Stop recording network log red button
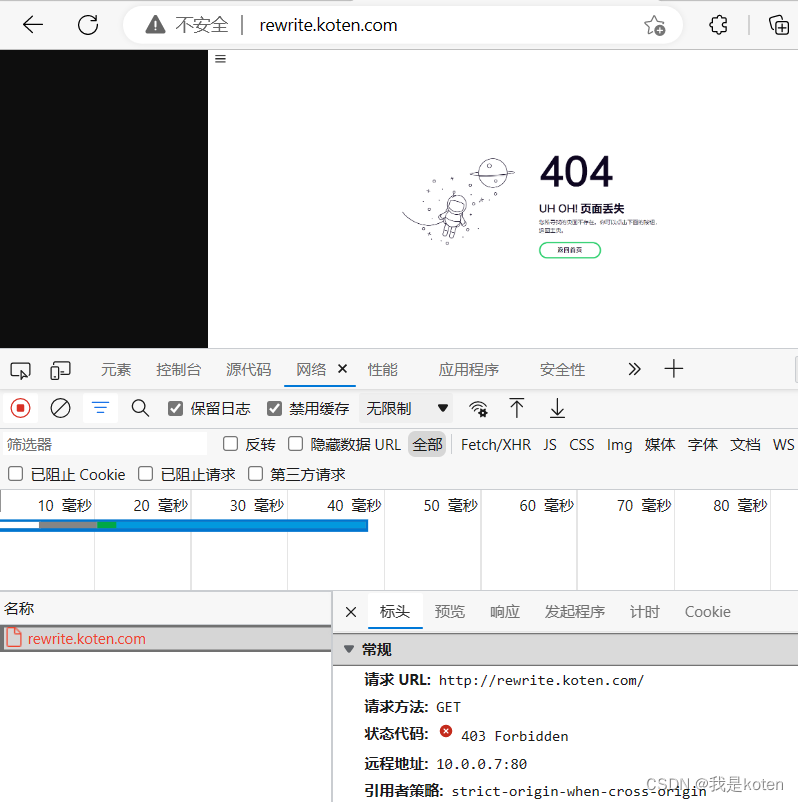This screenshot has height=802, width=798. (20, 408)
